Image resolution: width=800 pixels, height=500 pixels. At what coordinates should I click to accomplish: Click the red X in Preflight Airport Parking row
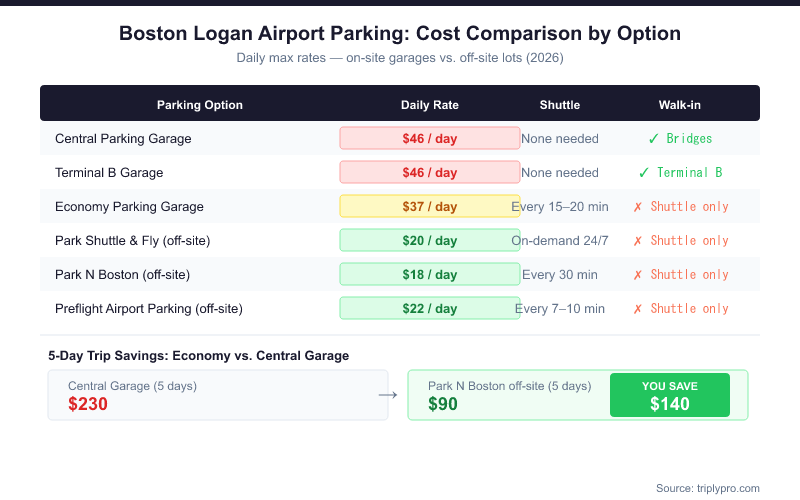click(x=638, y=309)
